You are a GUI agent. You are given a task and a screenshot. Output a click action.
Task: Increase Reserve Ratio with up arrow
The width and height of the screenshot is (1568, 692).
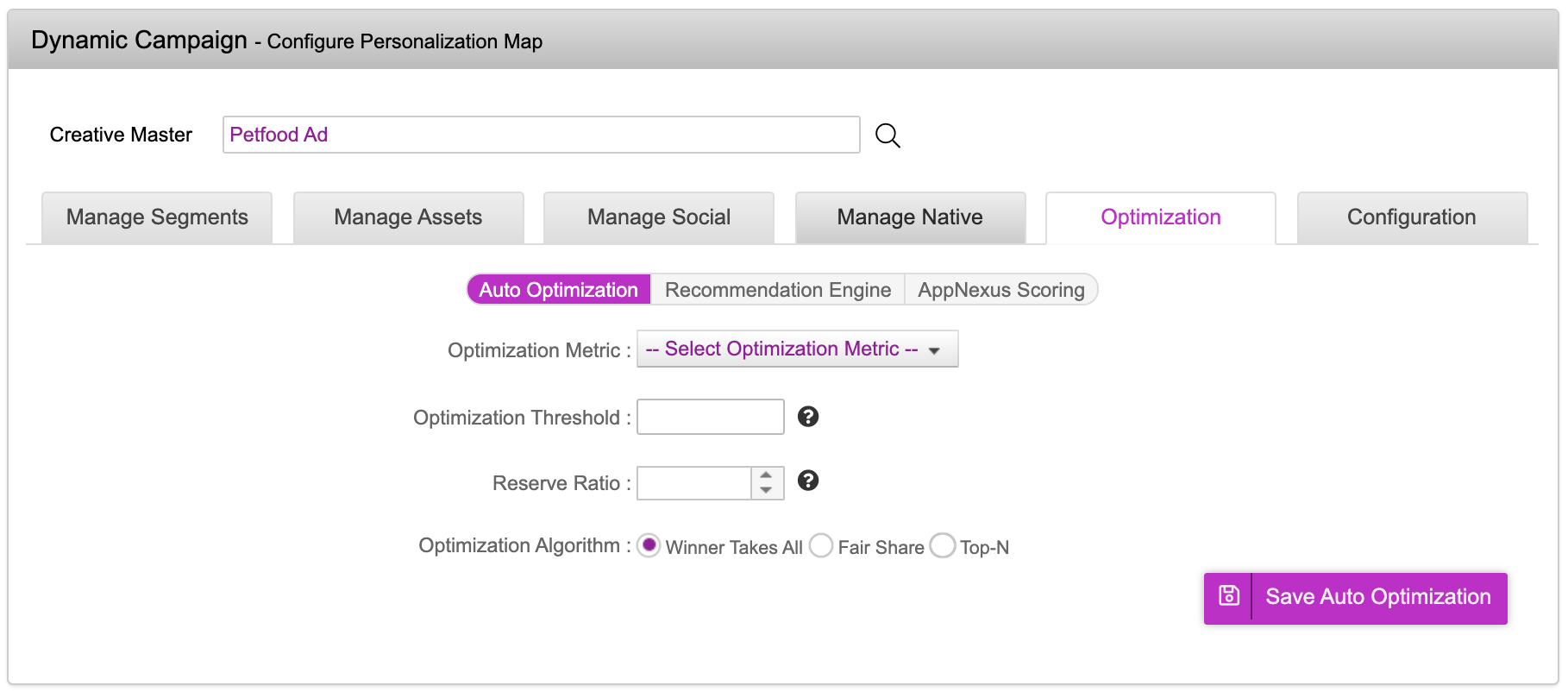[x=766, y=475]
